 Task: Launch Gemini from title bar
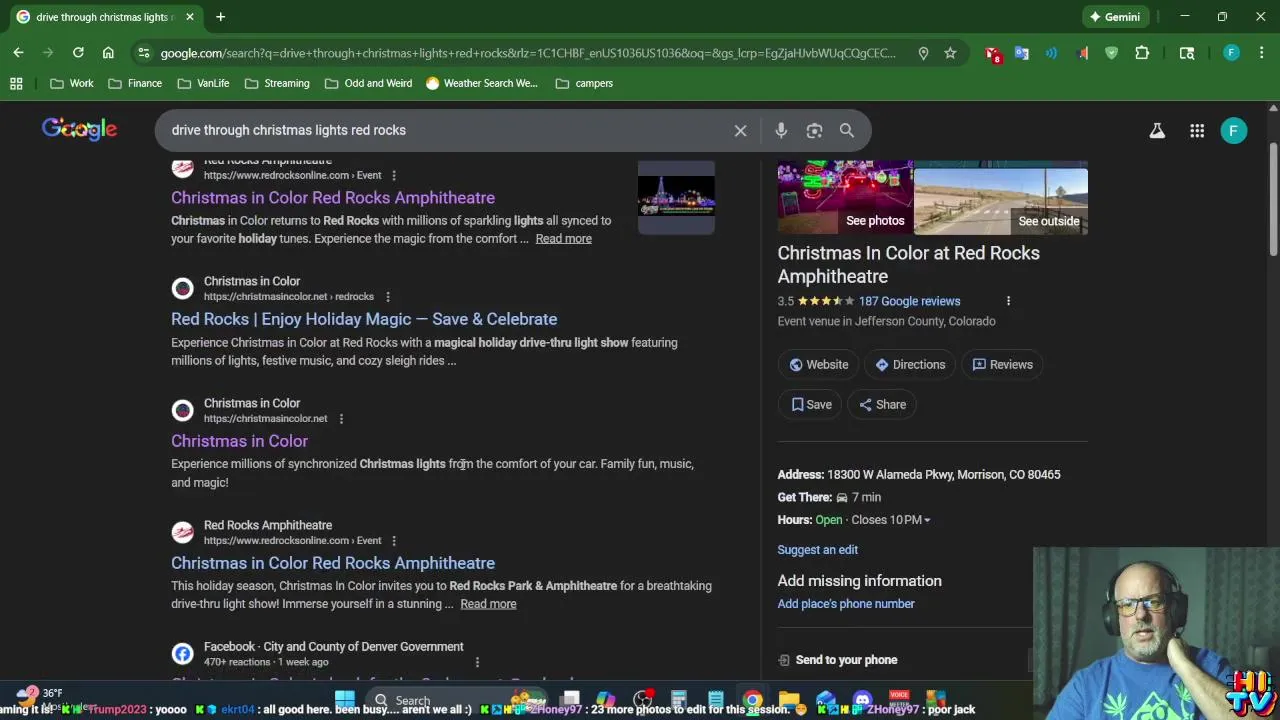pyautogui.click(x=1115, y=17)
